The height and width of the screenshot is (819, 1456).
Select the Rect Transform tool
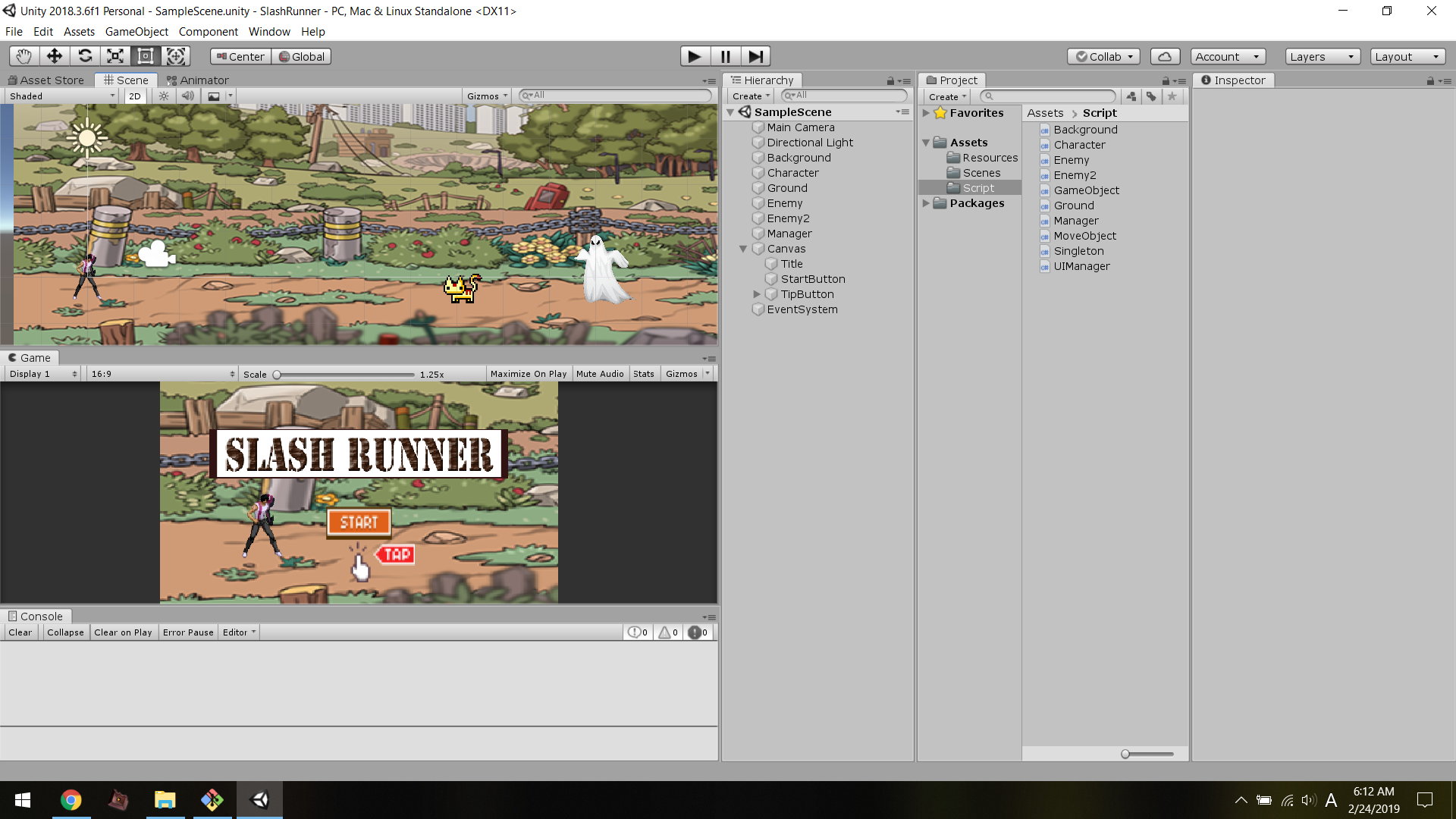(x=146, y=56)
